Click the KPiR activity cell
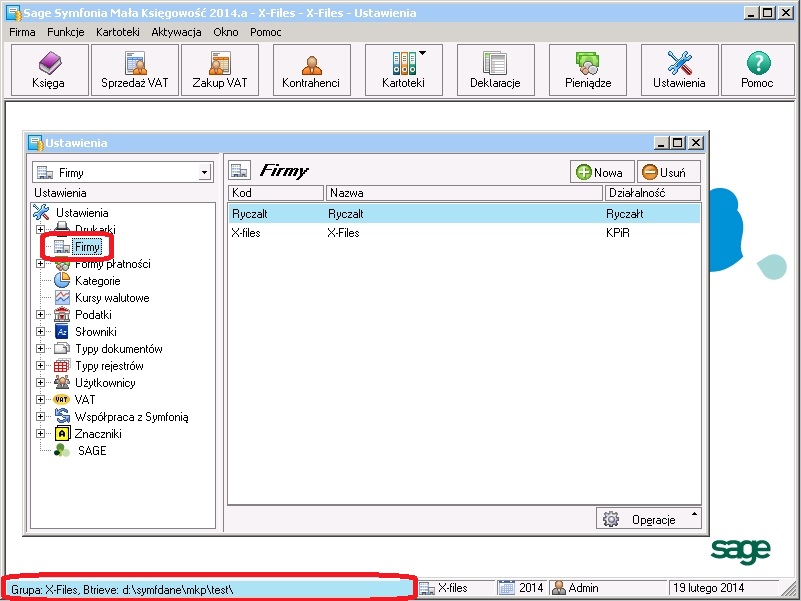The height and width of the screenshot is (601, 801). (618, 233)
